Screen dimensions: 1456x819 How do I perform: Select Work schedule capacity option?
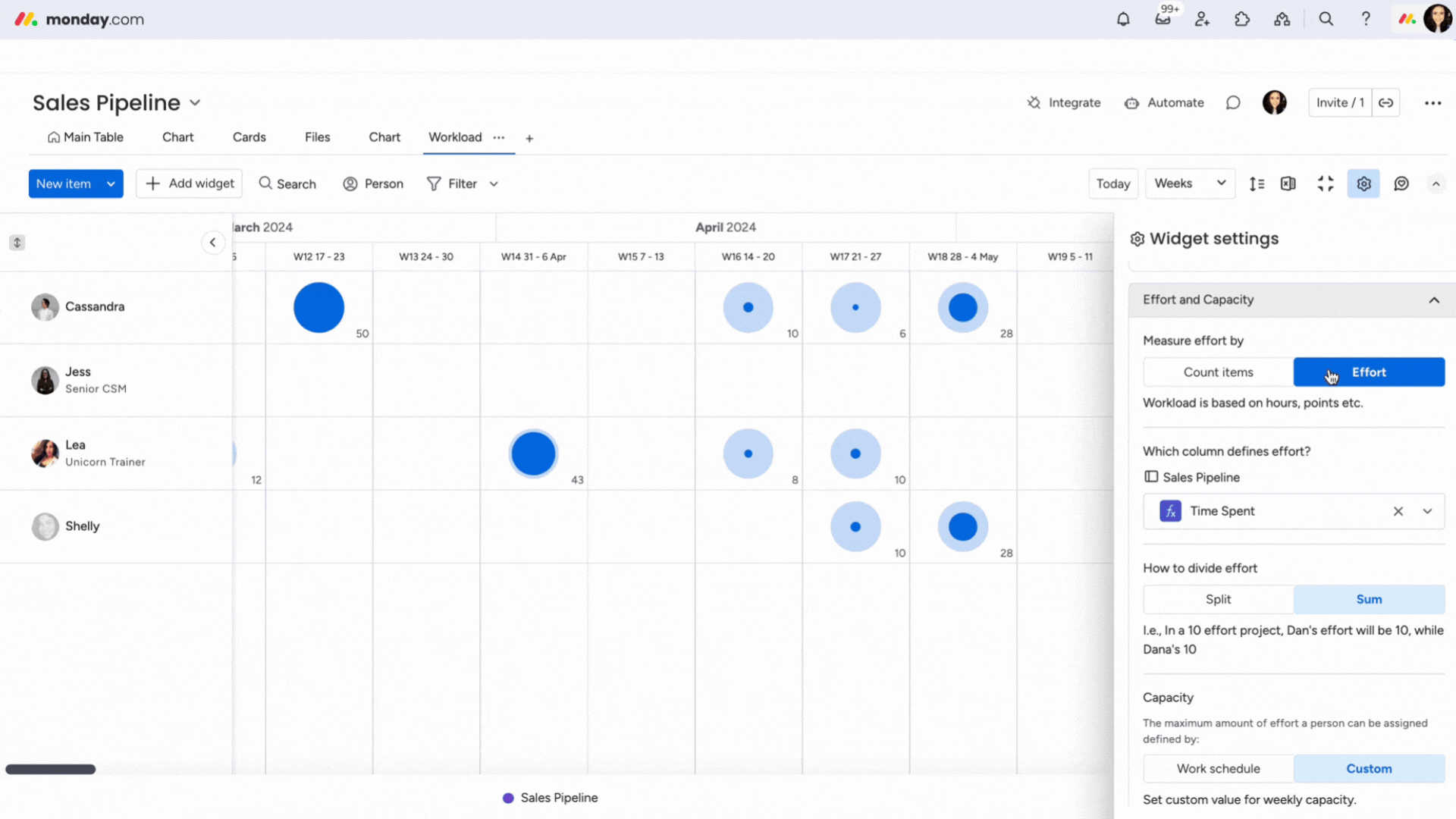click(x=1218, y=768)
